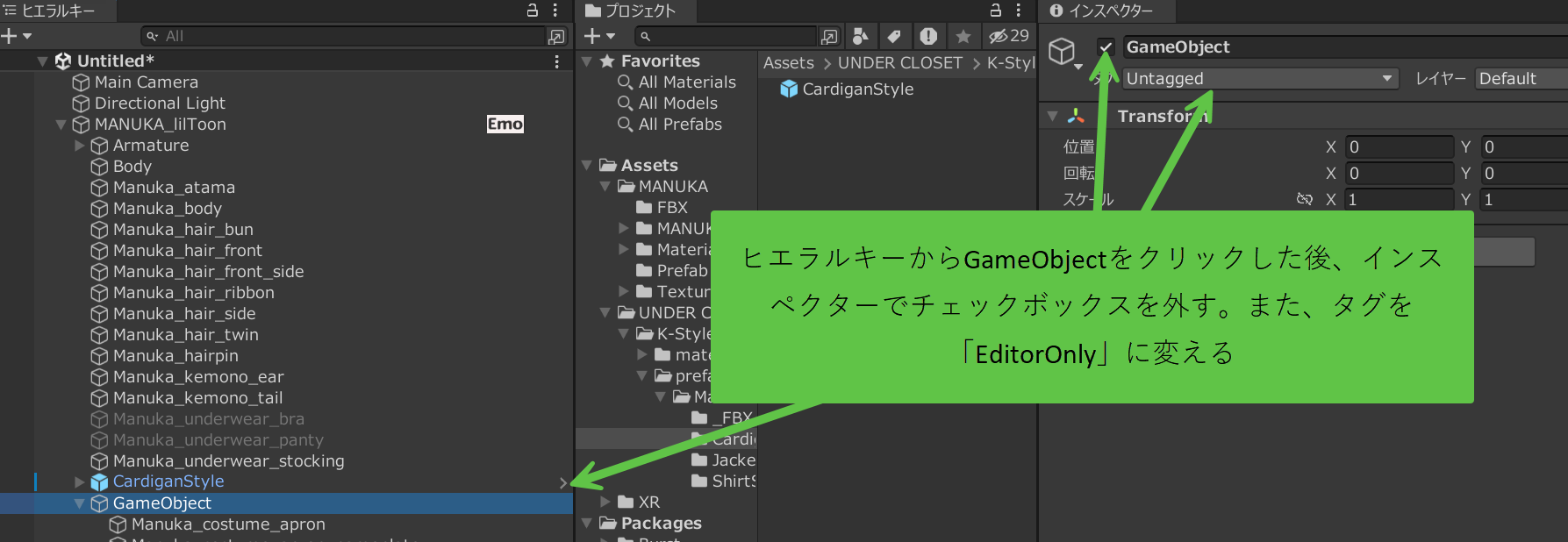Click the save-search star icon in Project toolbar
Screen dimensions: 1568x542
(963, 36)
